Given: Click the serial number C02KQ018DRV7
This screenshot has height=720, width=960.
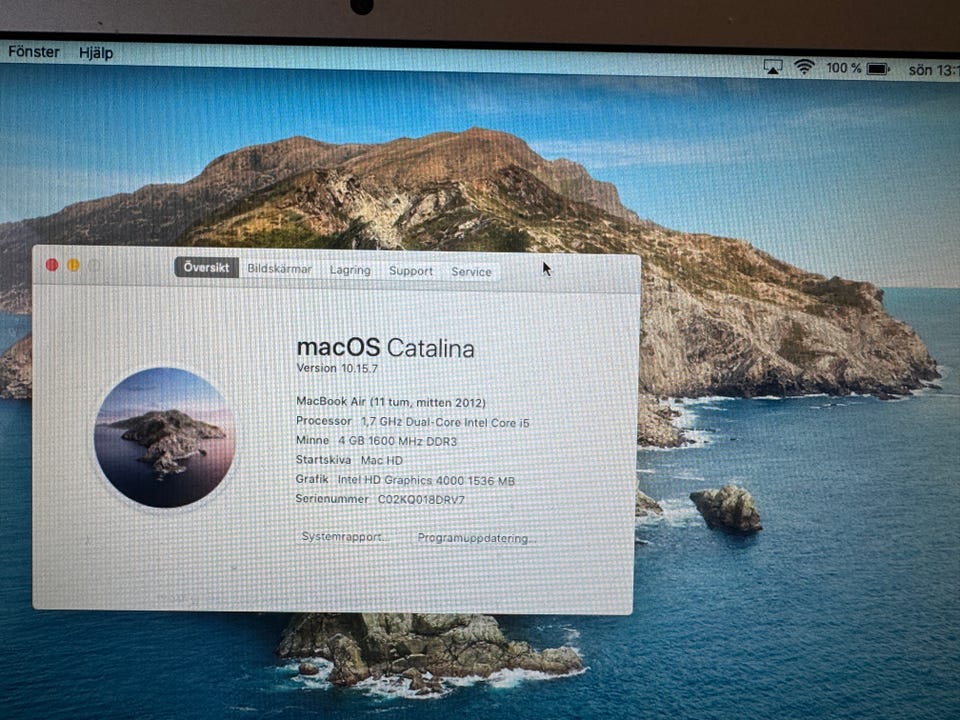Looking at the screenshot, I should pyautogui.click(x=421, y=499).
